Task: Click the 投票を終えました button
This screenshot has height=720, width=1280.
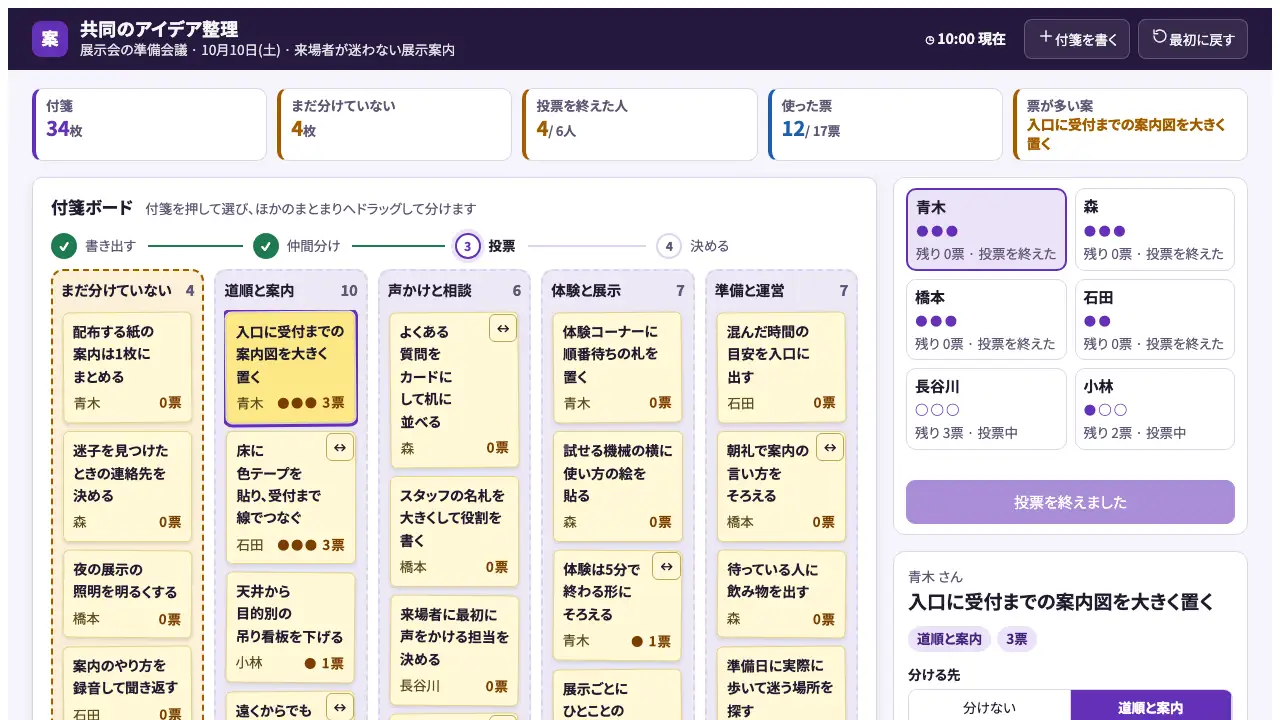Action: (x=1070, y=502)
